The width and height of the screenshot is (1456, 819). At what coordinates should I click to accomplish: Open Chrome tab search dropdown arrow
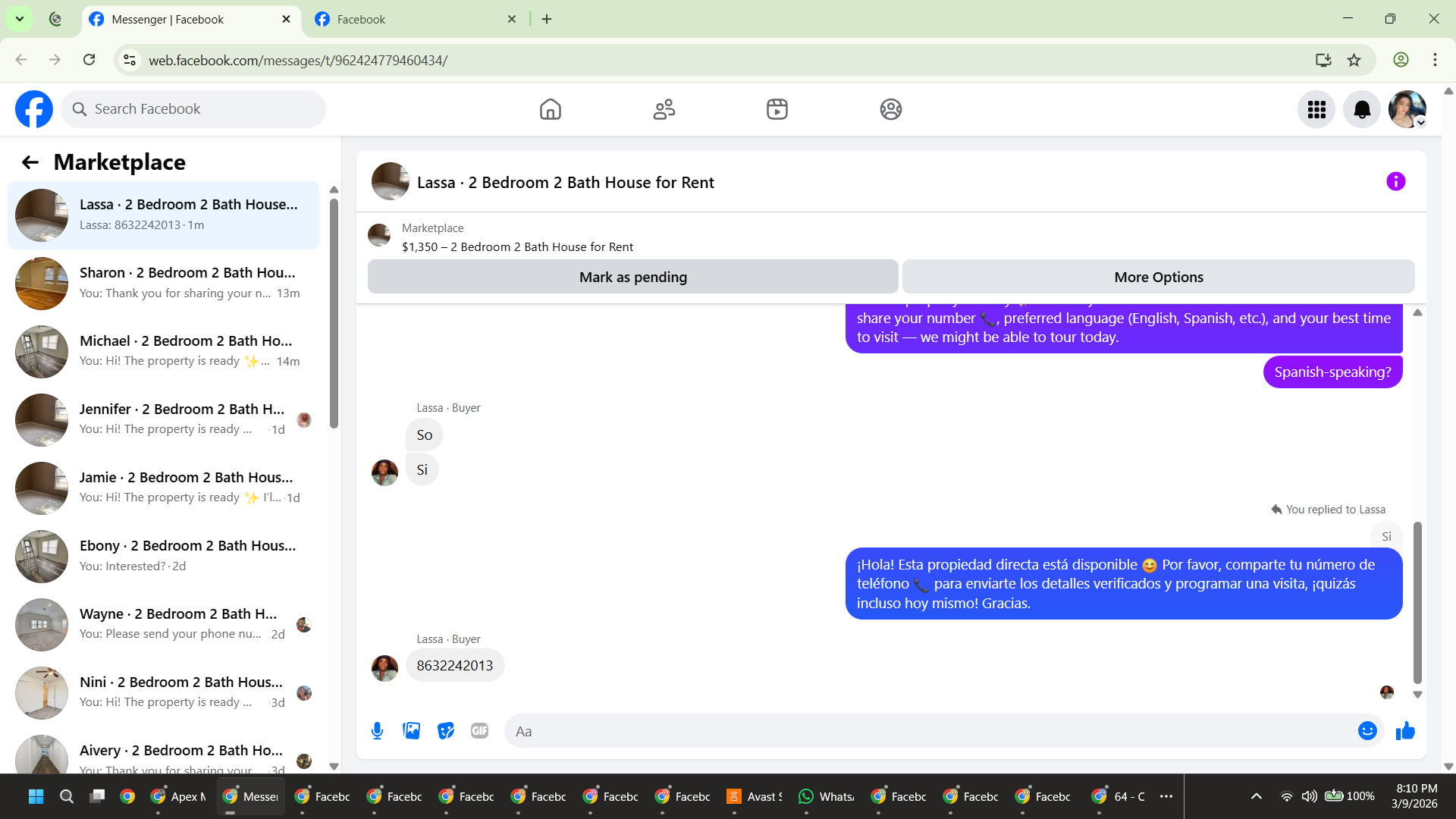point(20,19)
